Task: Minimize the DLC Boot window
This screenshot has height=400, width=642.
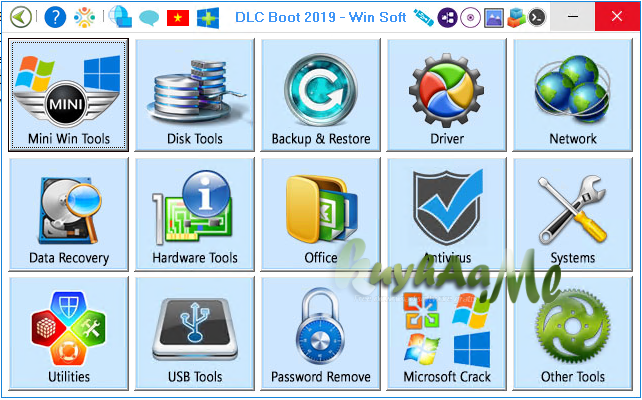Action: click(x=573, y=16)
